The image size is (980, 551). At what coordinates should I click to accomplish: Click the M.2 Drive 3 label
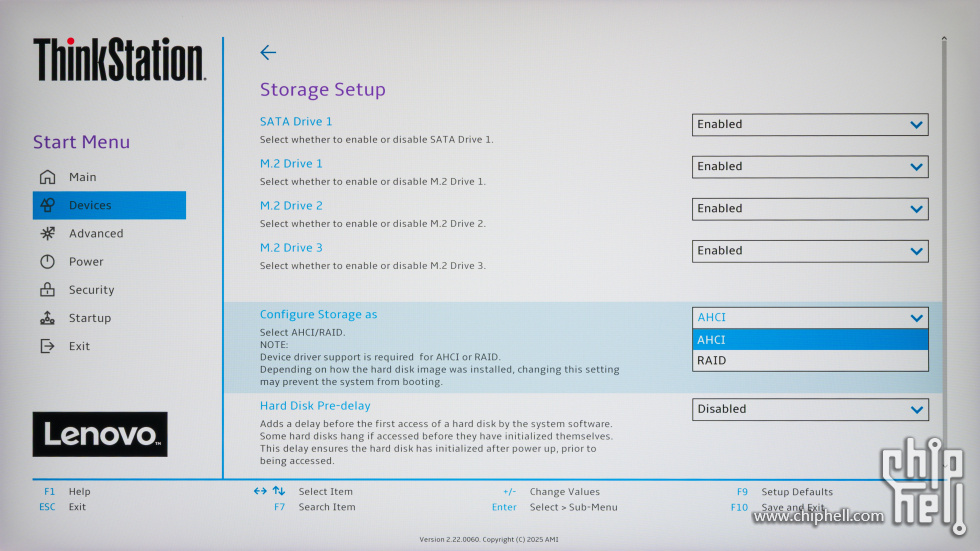point(291,247)
